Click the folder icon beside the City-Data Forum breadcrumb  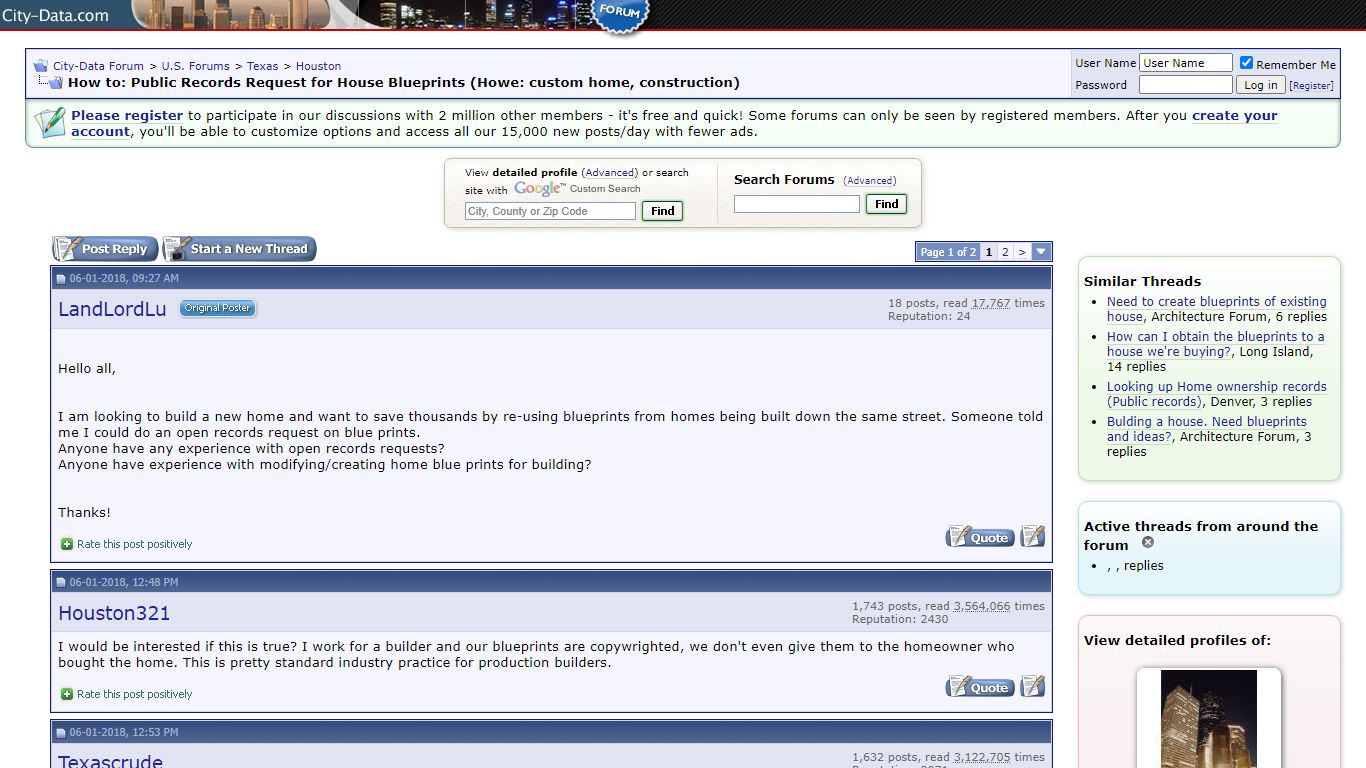click(41, 66)
